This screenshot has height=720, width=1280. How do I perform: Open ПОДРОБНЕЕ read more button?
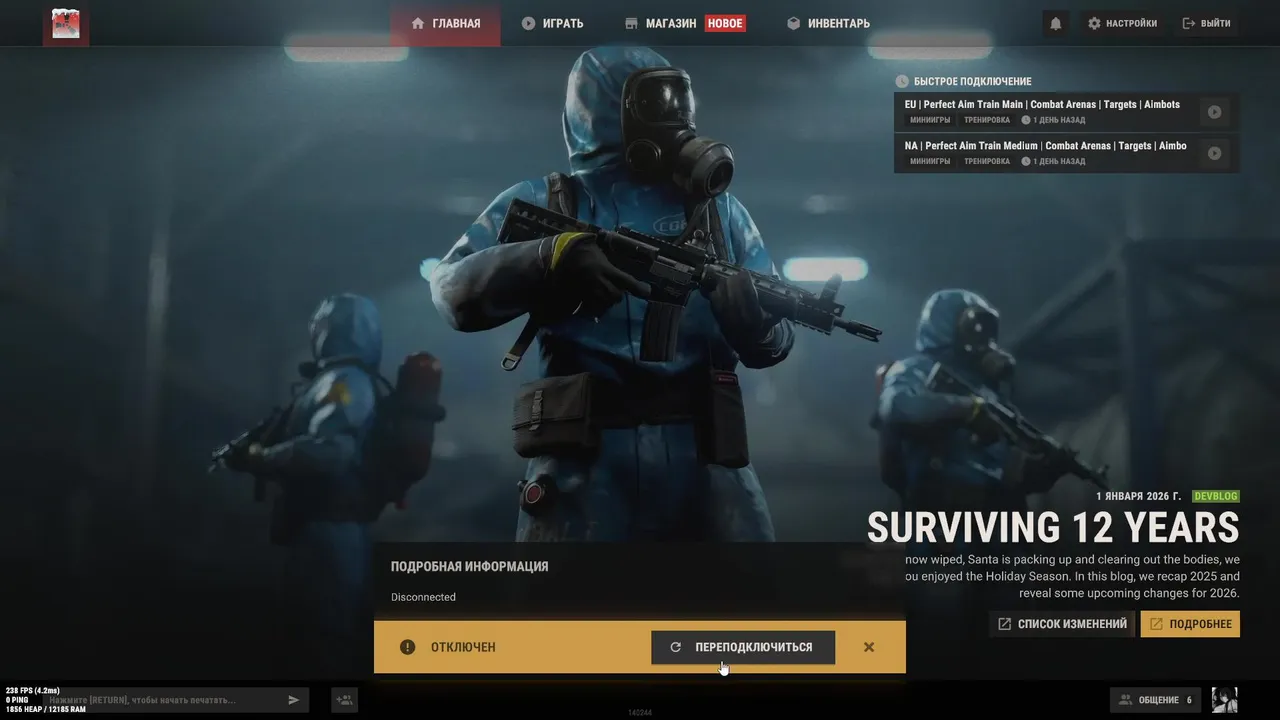tap(1190, 624)
